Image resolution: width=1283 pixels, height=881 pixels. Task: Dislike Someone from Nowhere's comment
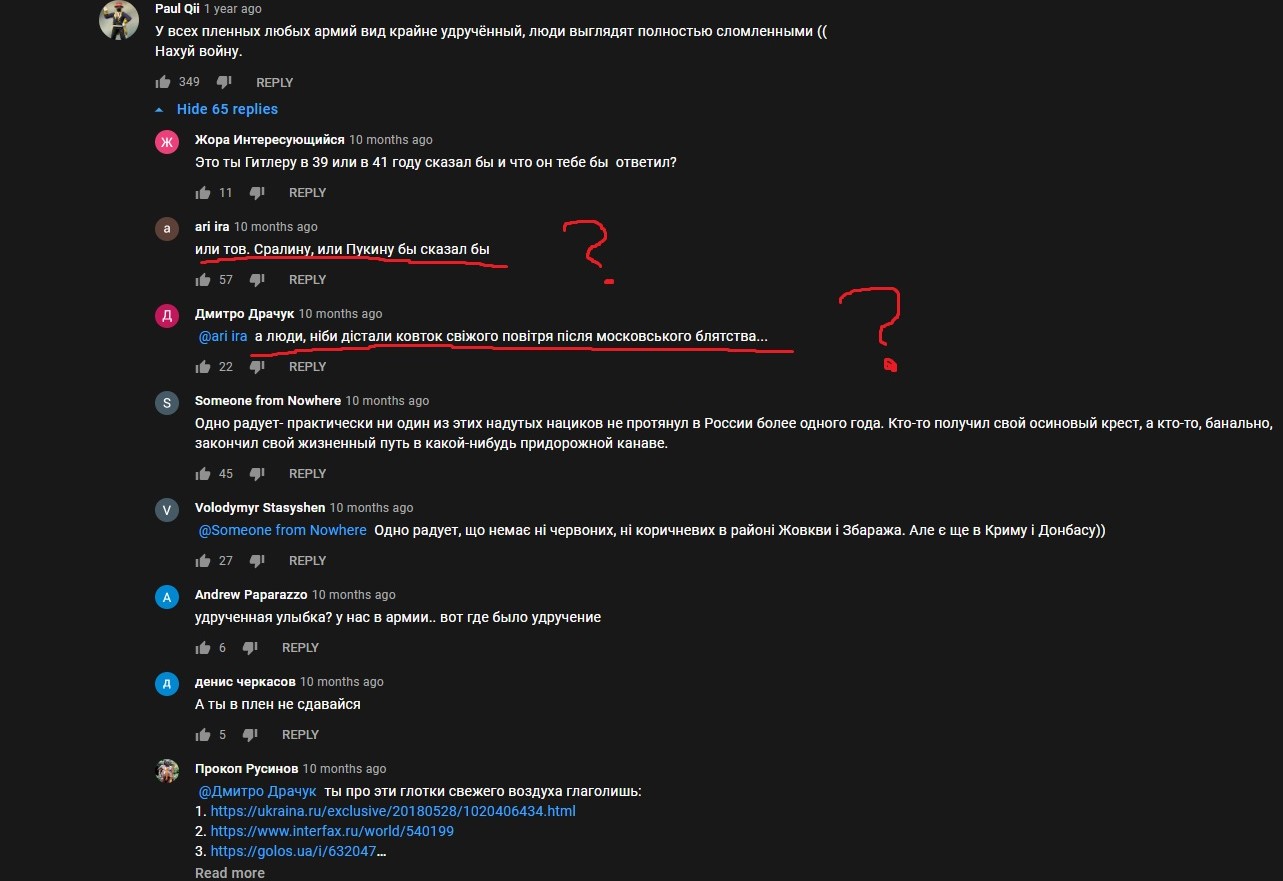(257, 473)
